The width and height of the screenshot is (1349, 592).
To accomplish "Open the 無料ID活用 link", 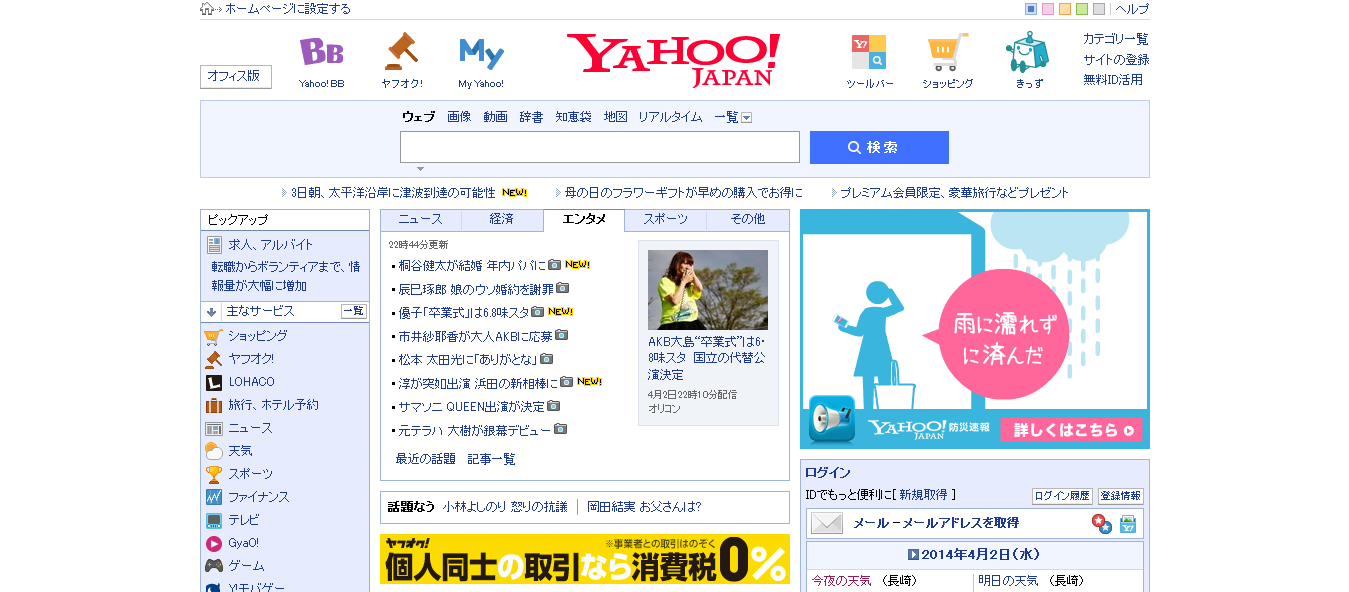I will click(x=1113, y=79).
